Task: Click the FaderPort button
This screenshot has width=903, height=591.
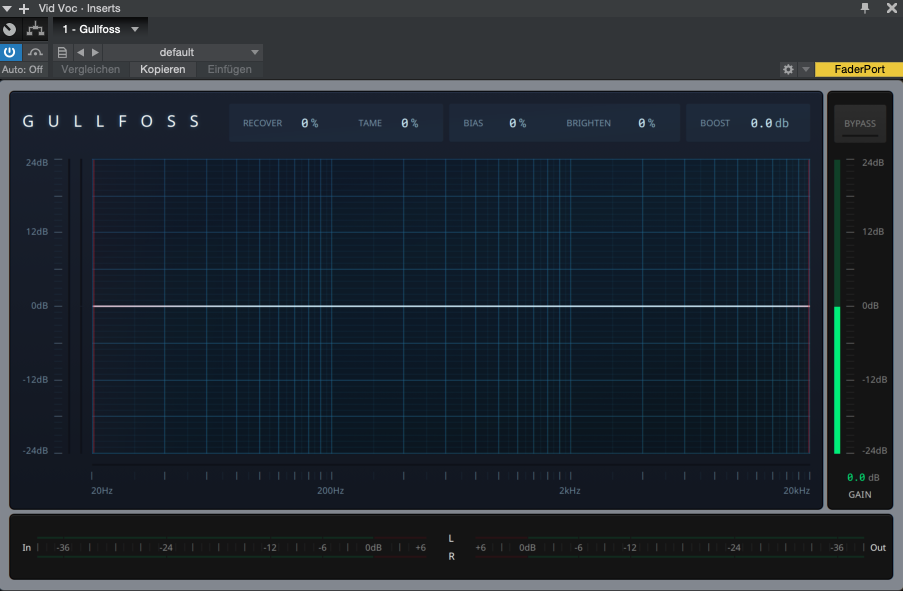Action: click(x=859, y=69)
